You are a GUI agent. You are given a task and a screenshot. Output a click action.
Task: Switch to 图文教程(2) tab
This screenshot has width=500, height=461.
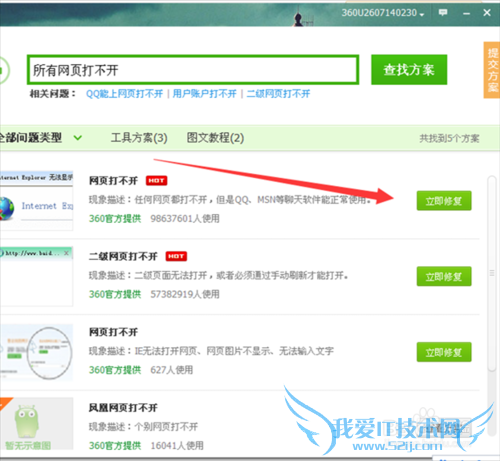click(x=215, y=138)
